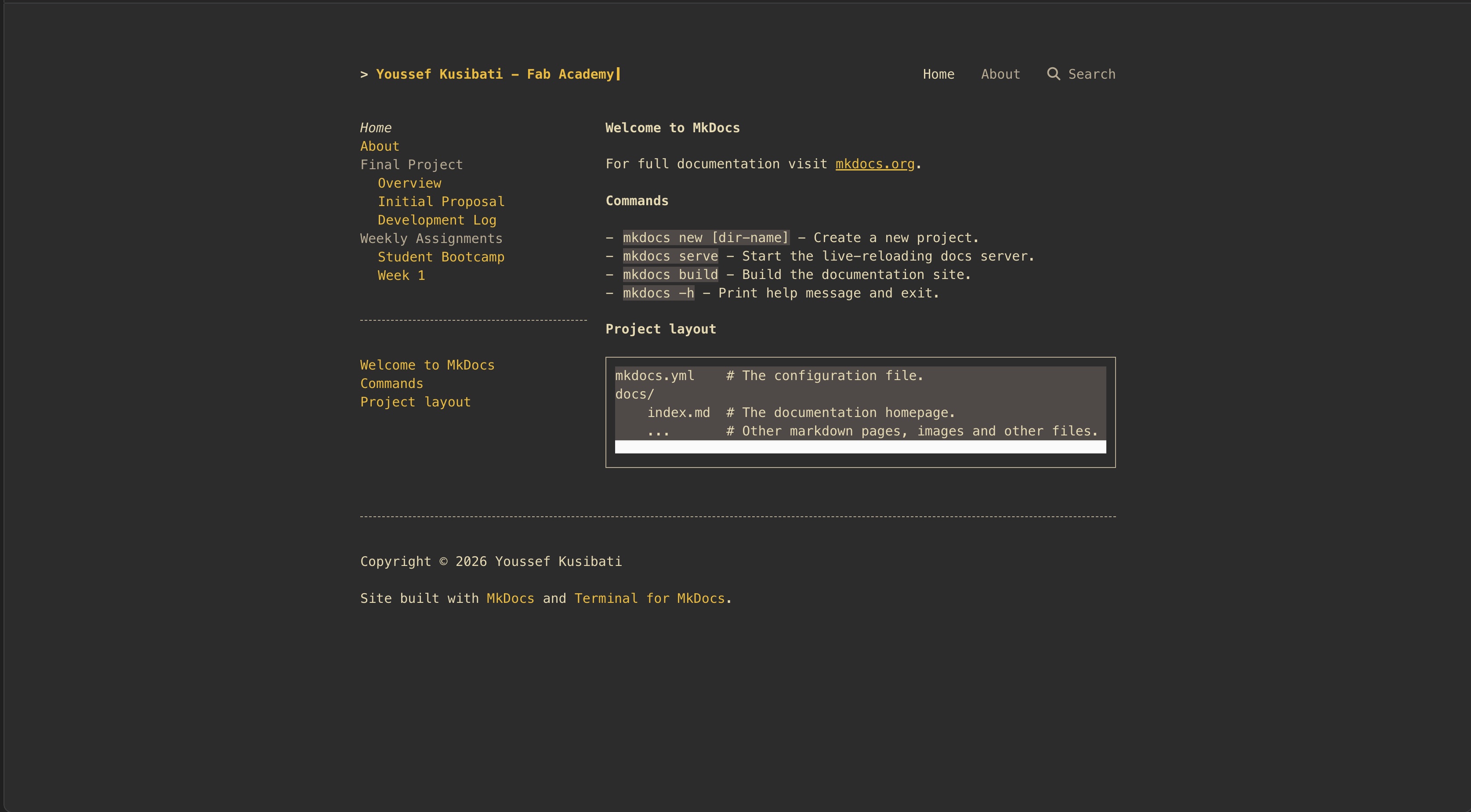
Task: Open the Week 1 assignment page
Action: [x=401, y=275]
